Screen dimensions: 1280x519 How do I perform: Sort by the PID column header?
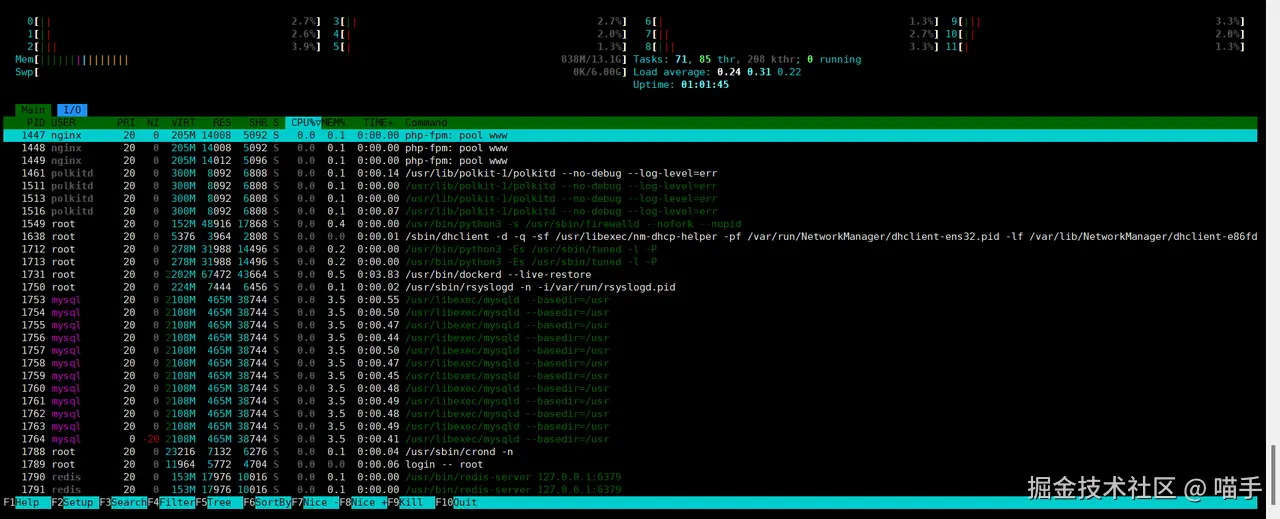pos(35,122)
